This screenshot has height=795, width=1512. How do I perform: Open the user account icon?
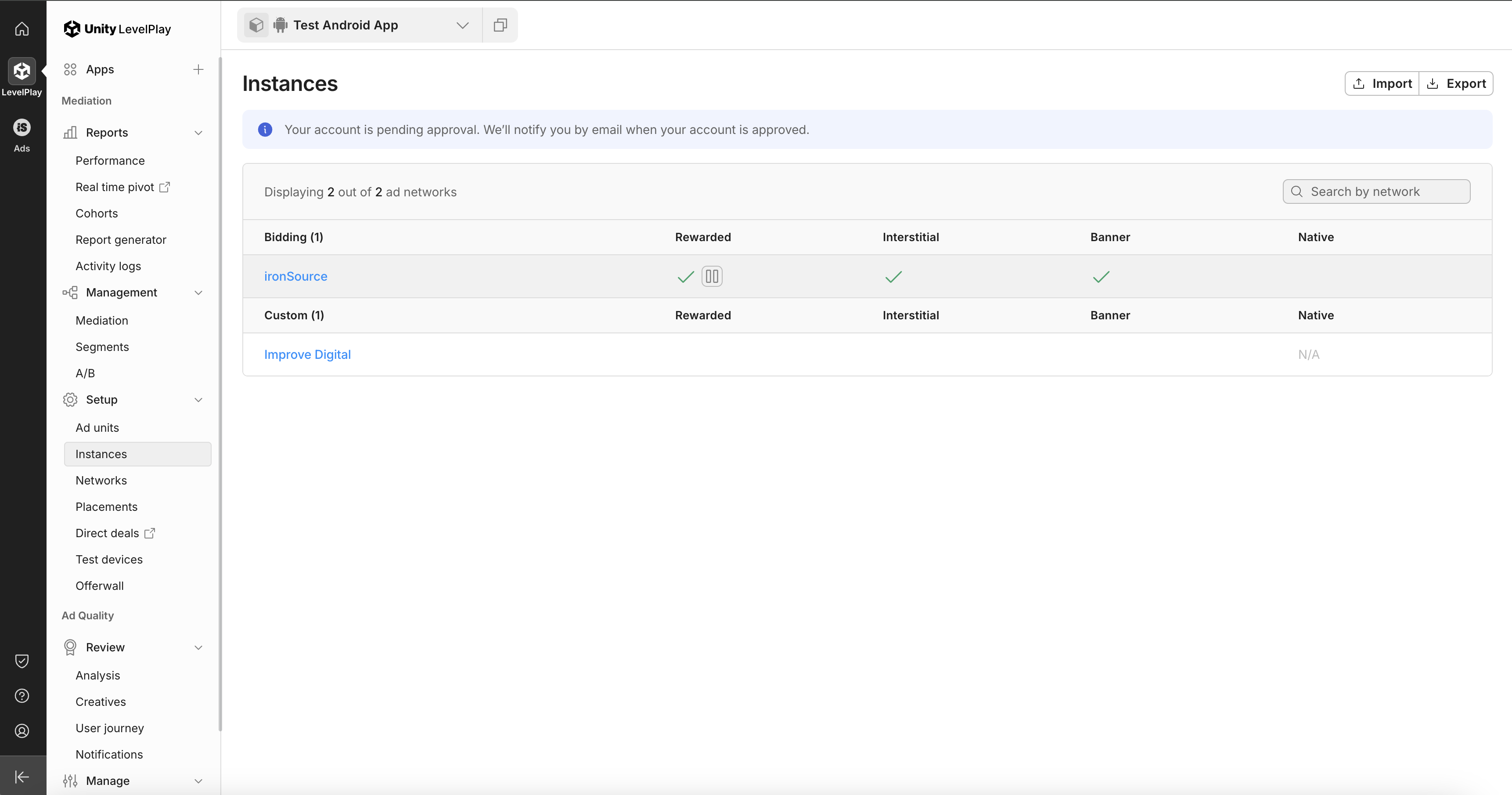coord(22,731)
